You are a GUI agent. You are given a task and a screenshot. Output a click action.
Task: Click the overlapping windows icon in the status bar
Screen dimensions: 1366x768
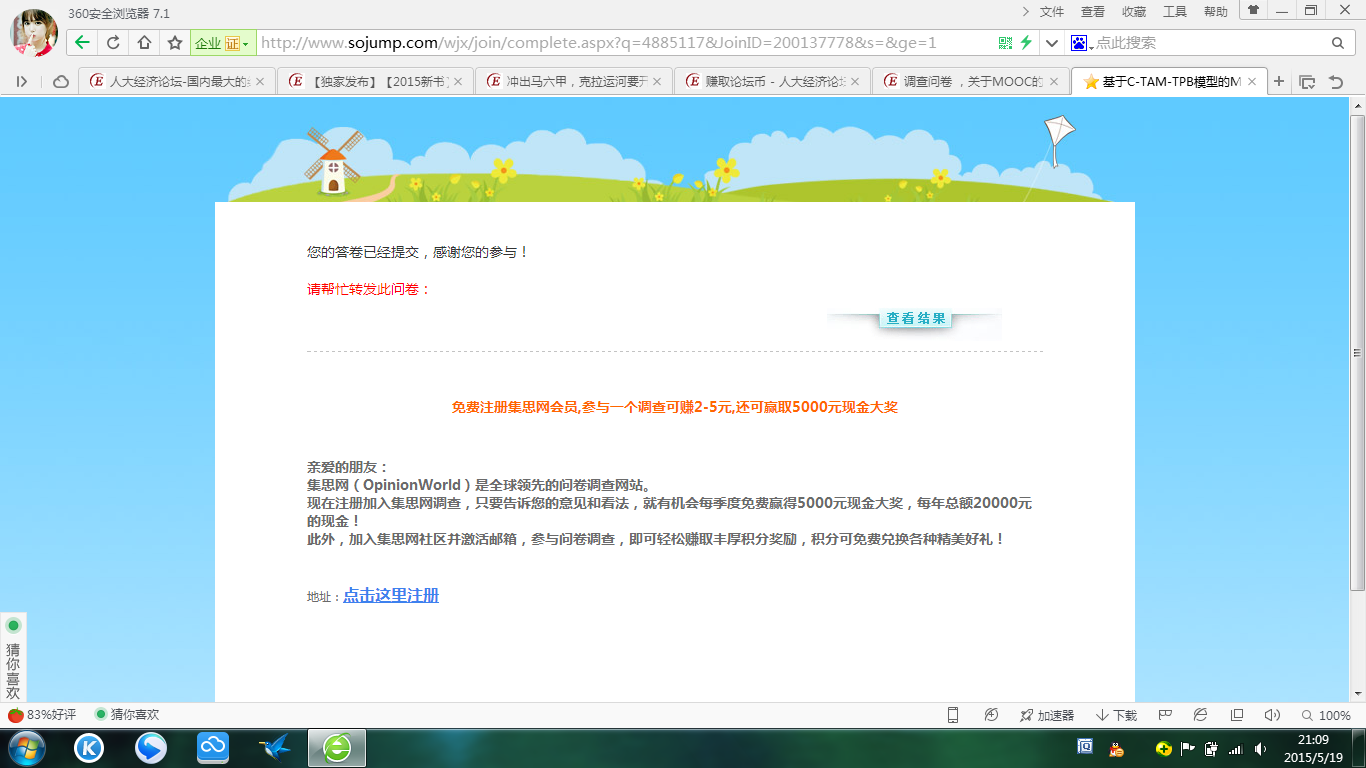tap(1237, 715)
